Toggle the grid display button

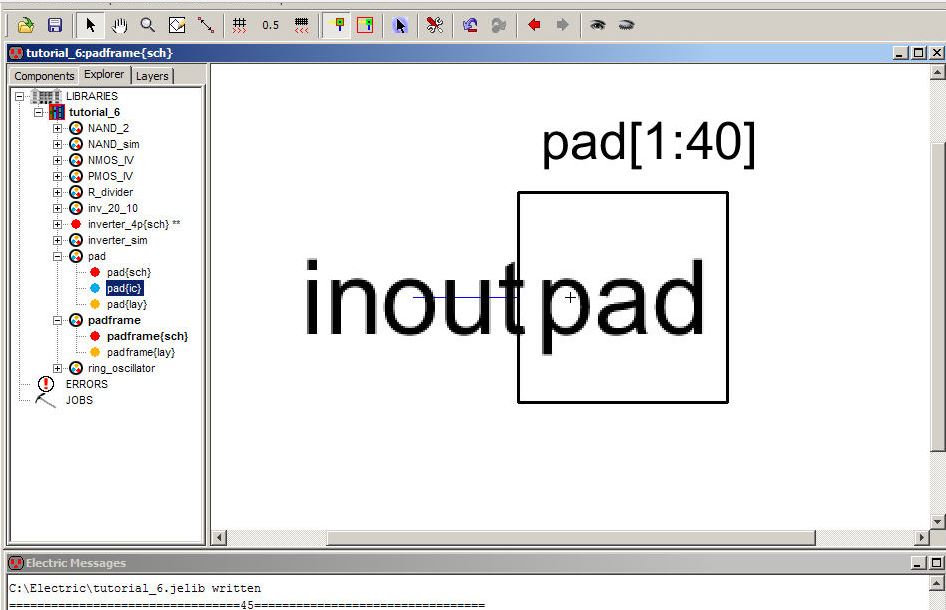click(x=239, y=25)
